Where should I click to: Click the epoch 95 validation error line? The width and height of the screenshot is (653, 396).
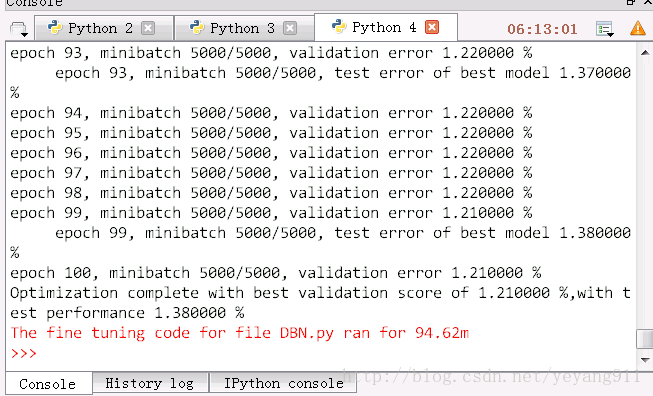pos(271,133)
